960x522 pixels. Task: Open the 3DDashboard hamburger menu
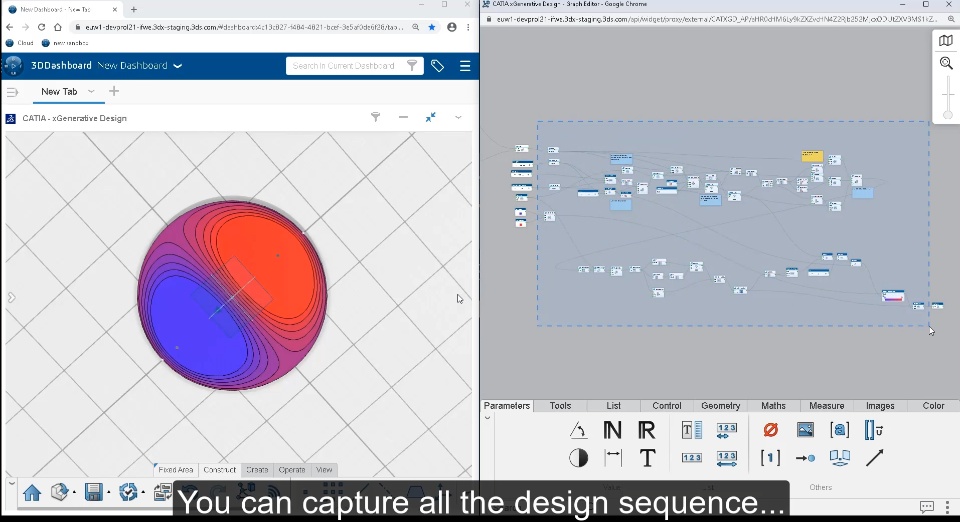click(x=465, y=65)
